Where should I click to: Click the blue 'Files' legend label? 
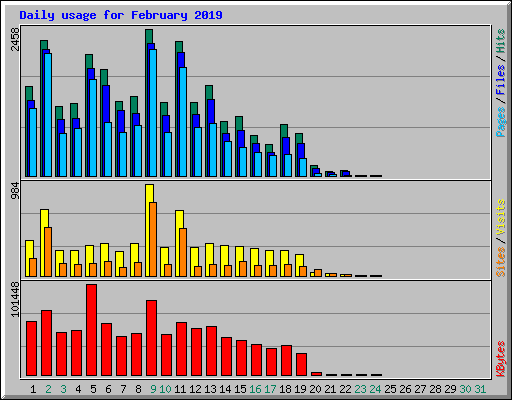click(x=501, y=80)
